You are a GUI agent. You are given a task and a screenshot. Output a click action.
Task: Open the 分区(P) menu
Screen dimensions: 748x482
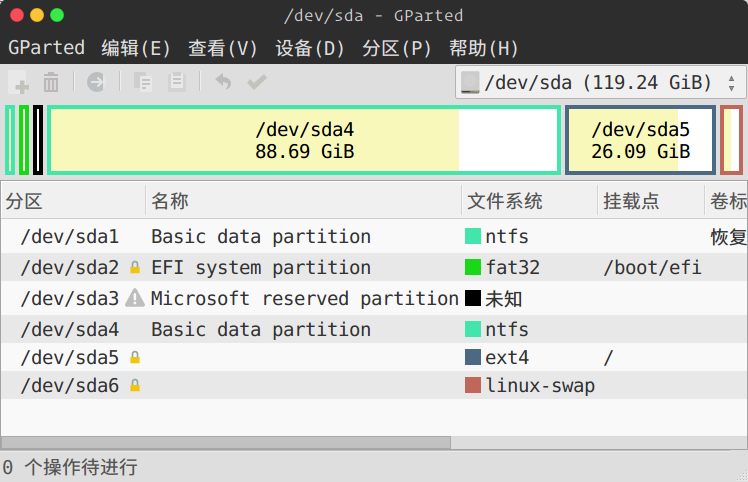tap(397, 48)
